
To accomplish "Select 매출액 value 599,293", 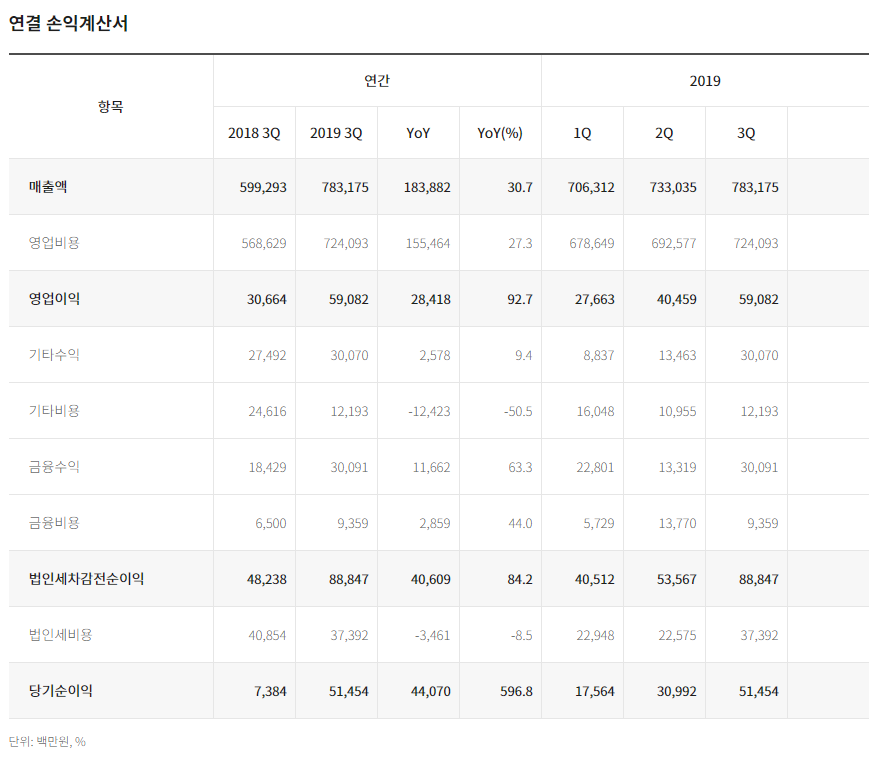I will (263, 187).
